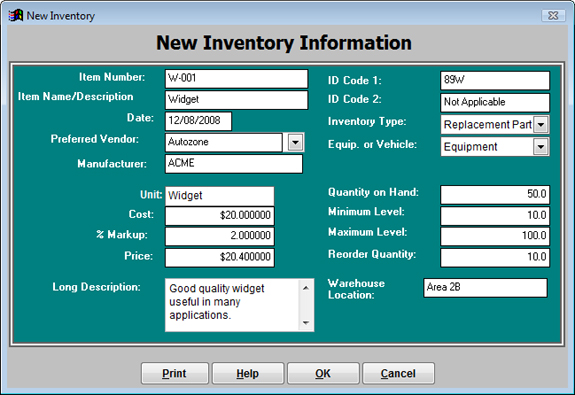Click the Cost field showing $20.000000
This screenshot has height=395, width=575.
220,216
